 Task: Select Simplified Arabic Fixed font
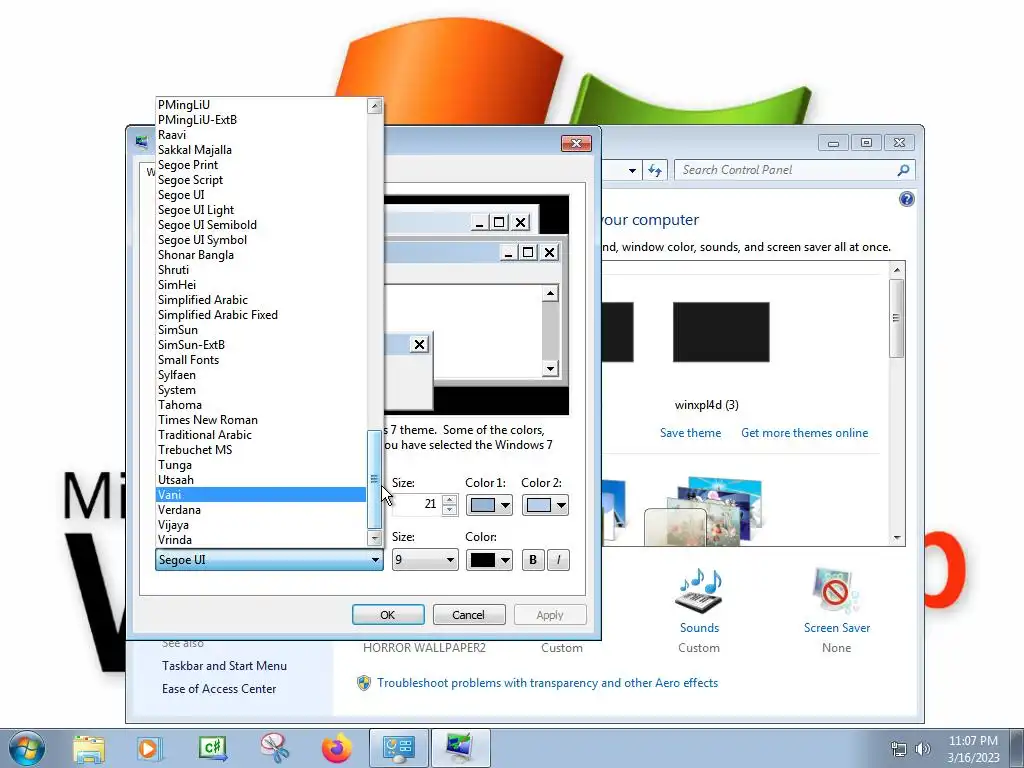pos(261,315)
